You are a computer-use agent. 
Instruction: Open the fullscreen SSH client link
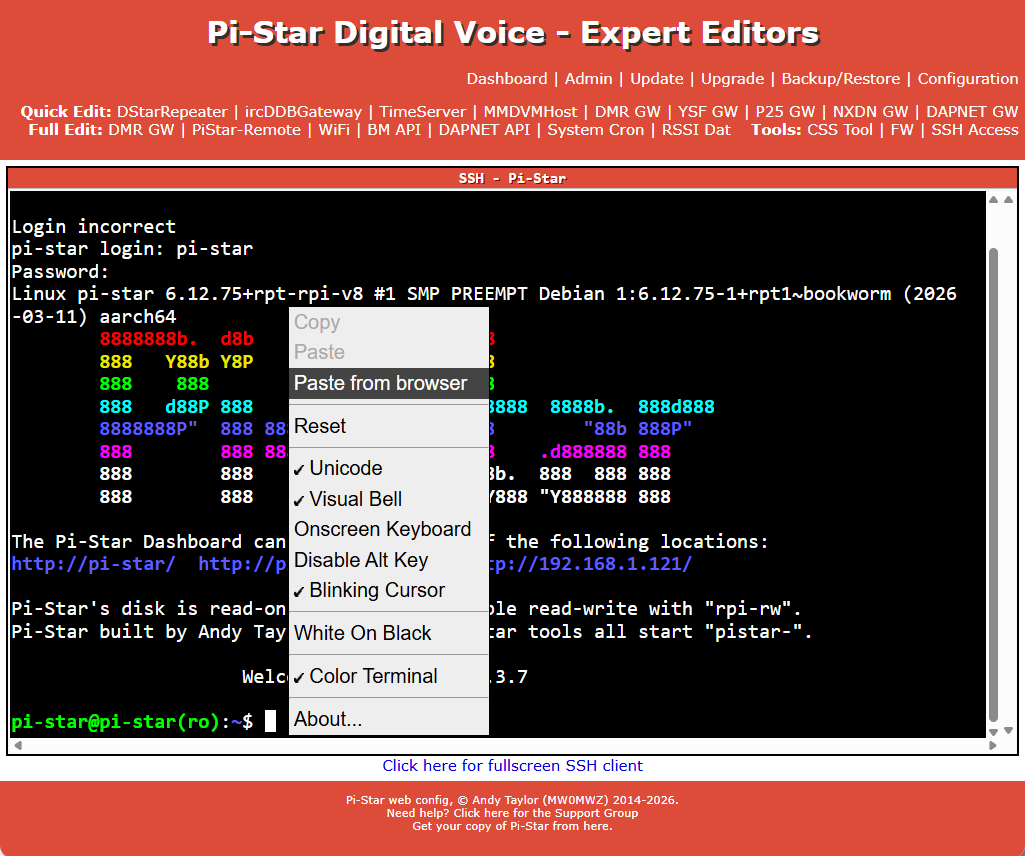point(512,766)
